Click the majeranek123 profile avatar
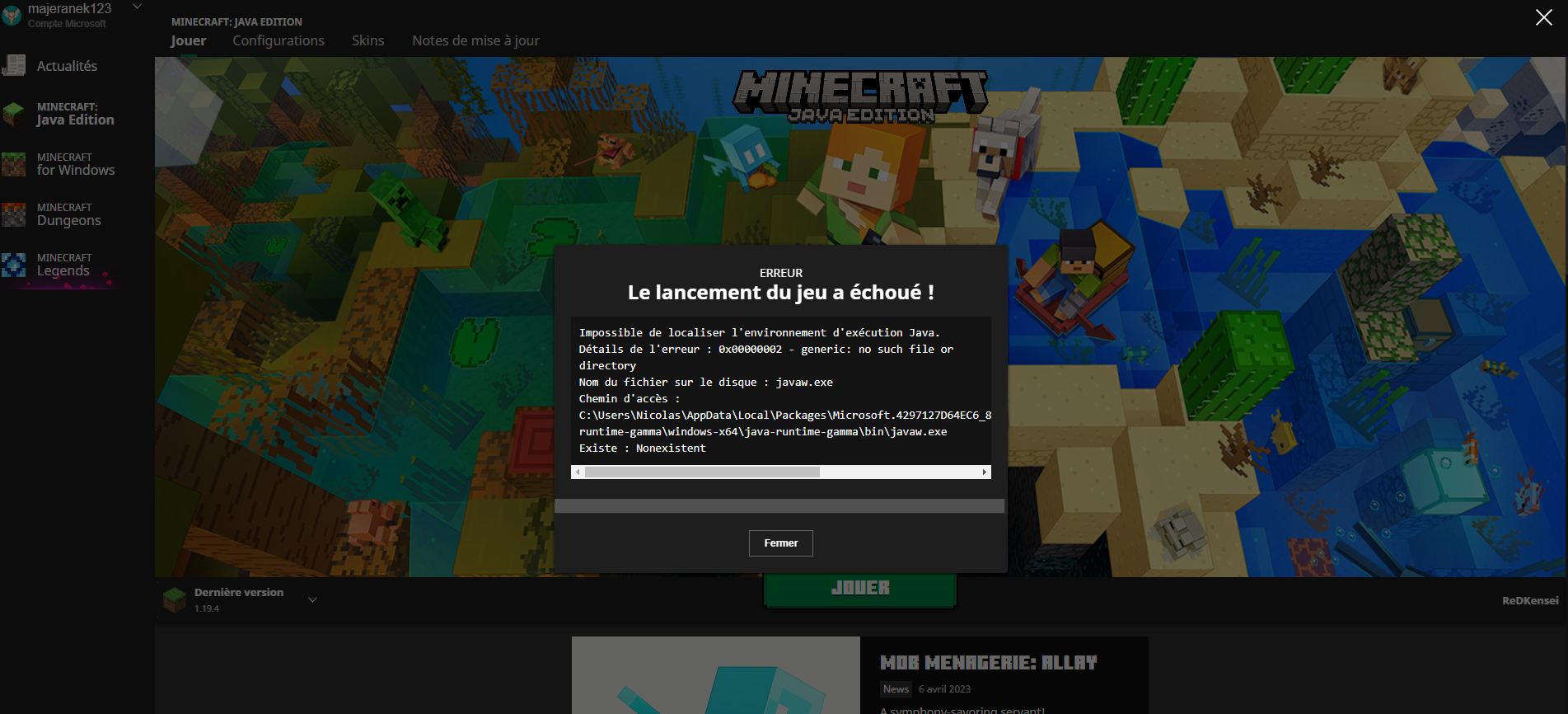Viewport: 1568px width, 714px height. coord(12,14)
